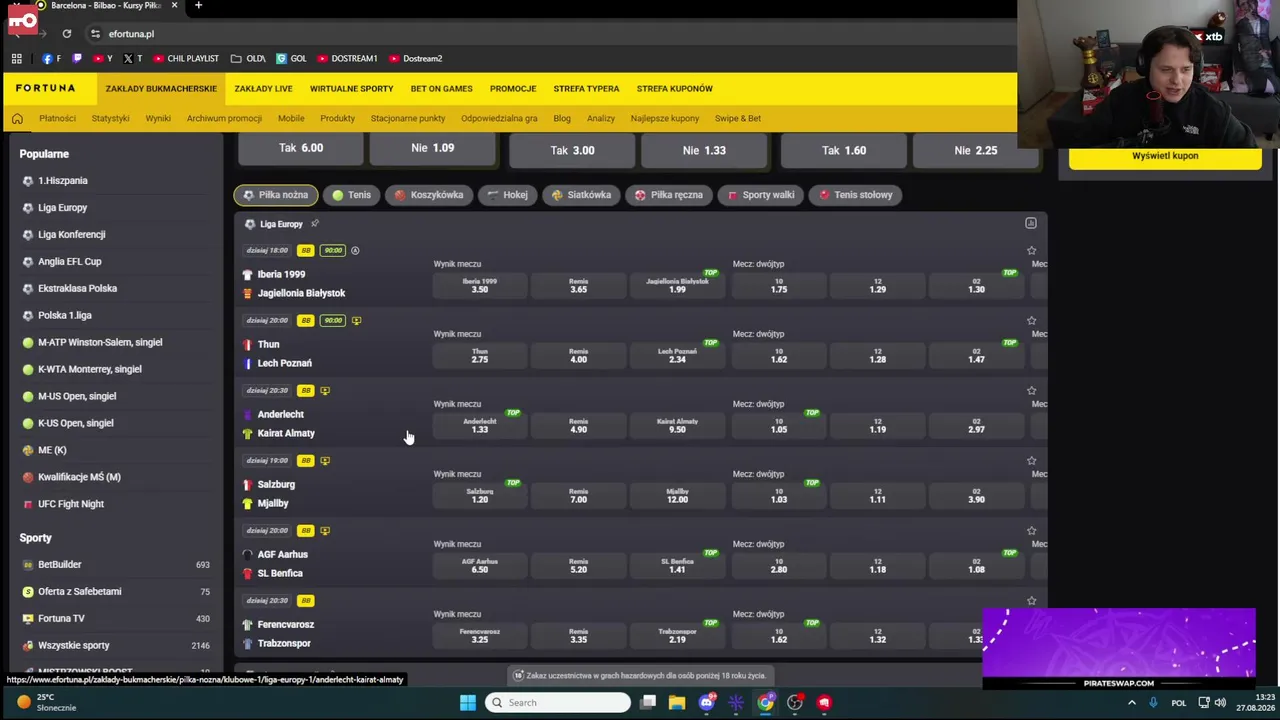Image resolution: width=1280 pixels, height=720 pixels.
Task: Favorite the Salzburg vs Mjallby match
Action: (1031, 461)
